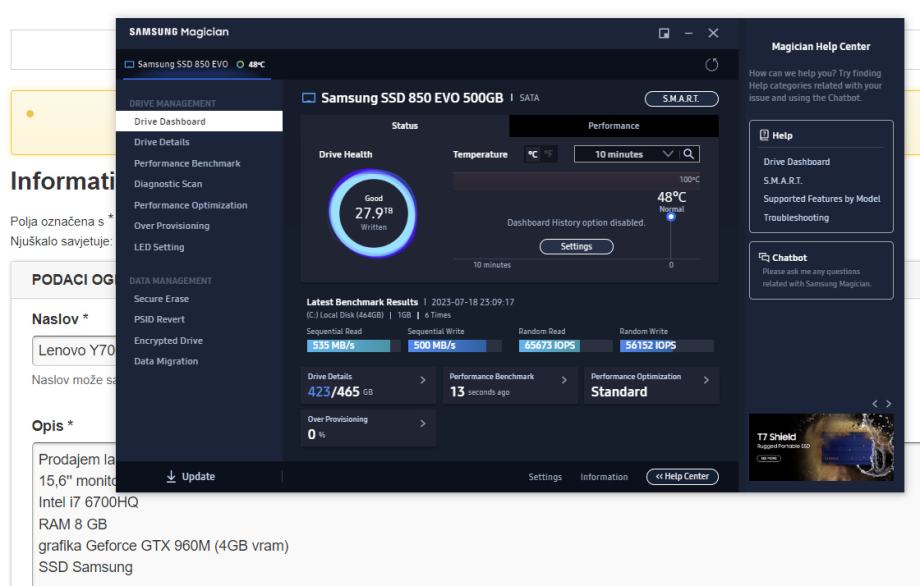Show previous banner with left arrow
The image size is (920, 586).
(x=875, y=404)
